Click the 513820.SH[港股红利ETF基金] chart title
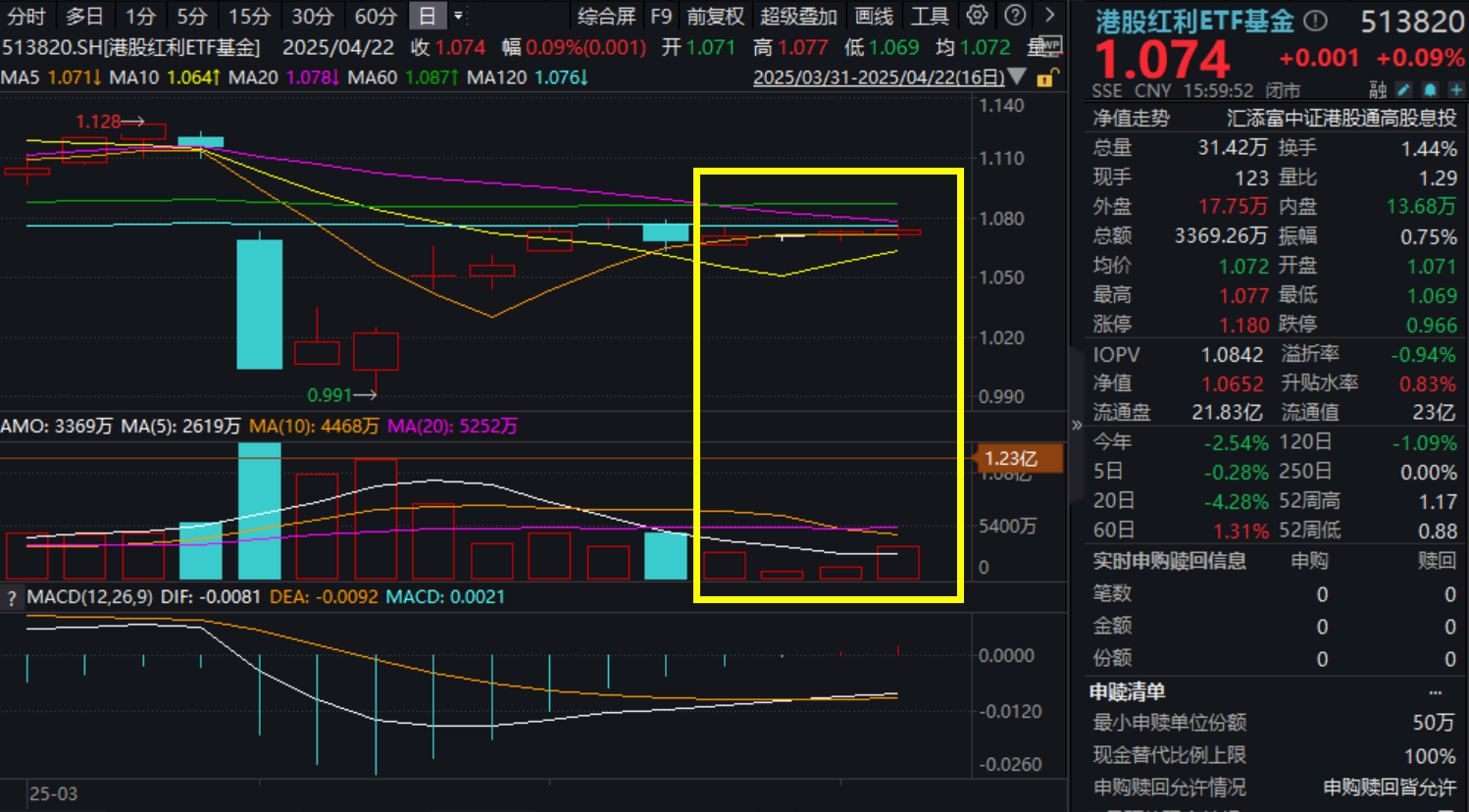 [x=131, y=47]
